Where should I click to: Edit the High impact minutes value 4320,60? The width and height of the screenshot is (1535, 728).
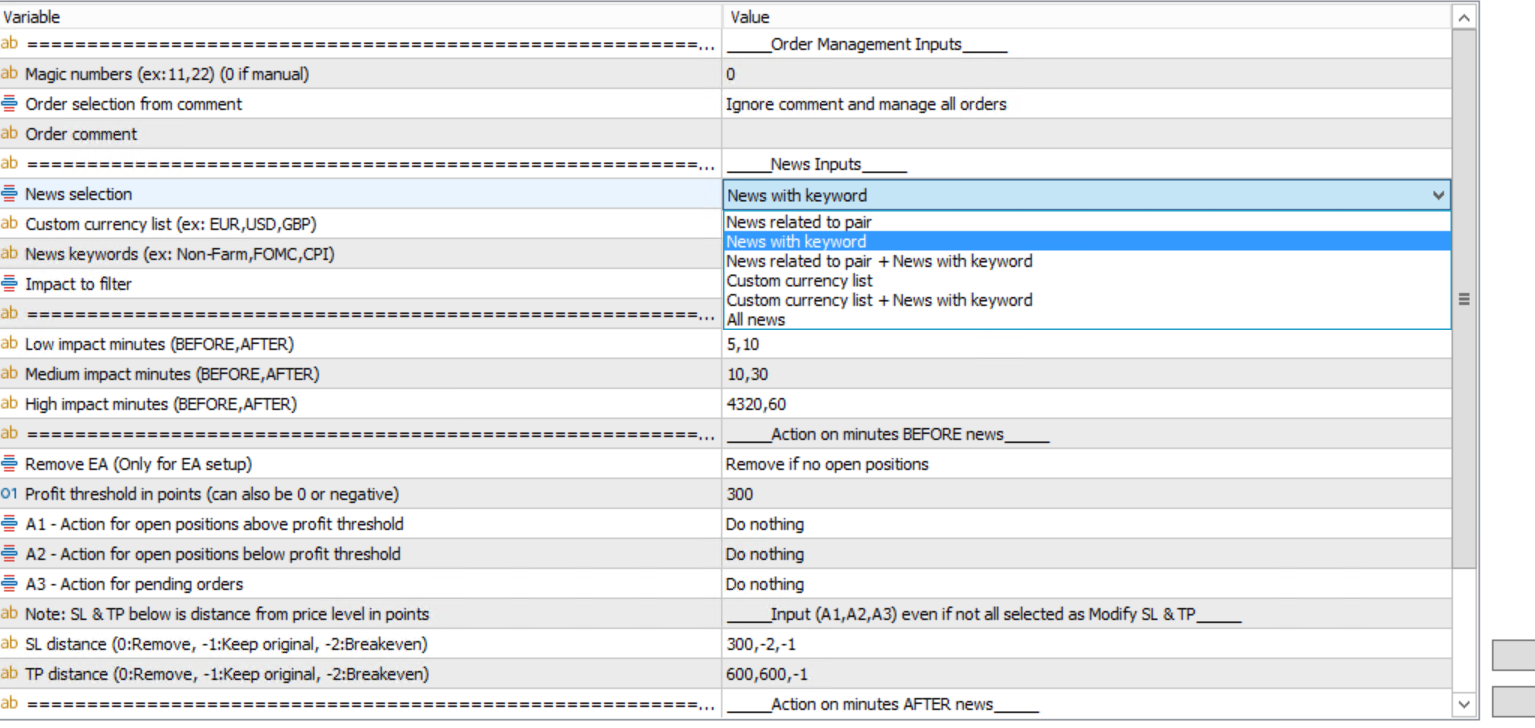coord(1086,404)
